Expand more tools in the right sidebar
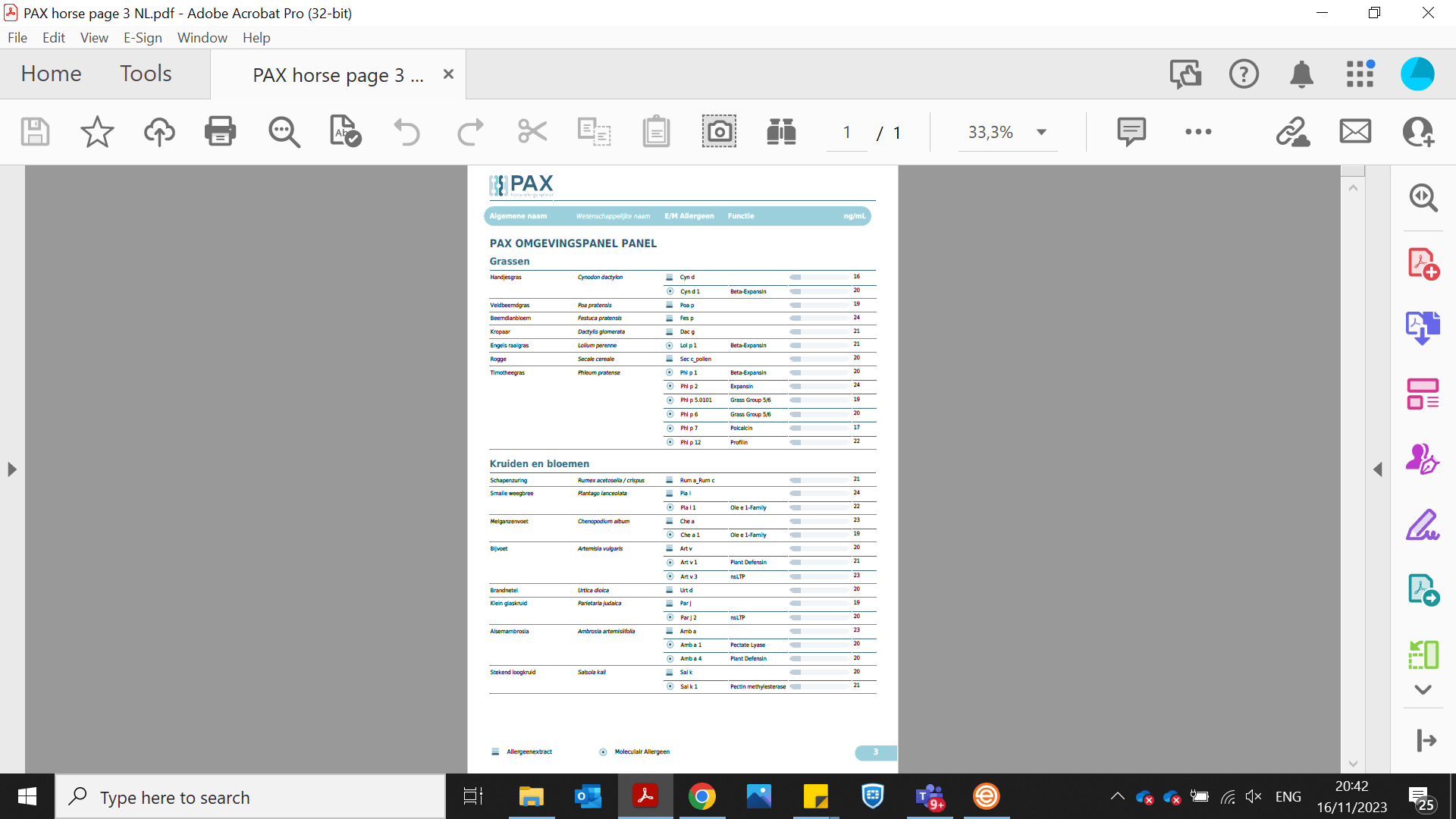The height and width of the screenshot is (819, 1456). click(x=1423, y=689)
